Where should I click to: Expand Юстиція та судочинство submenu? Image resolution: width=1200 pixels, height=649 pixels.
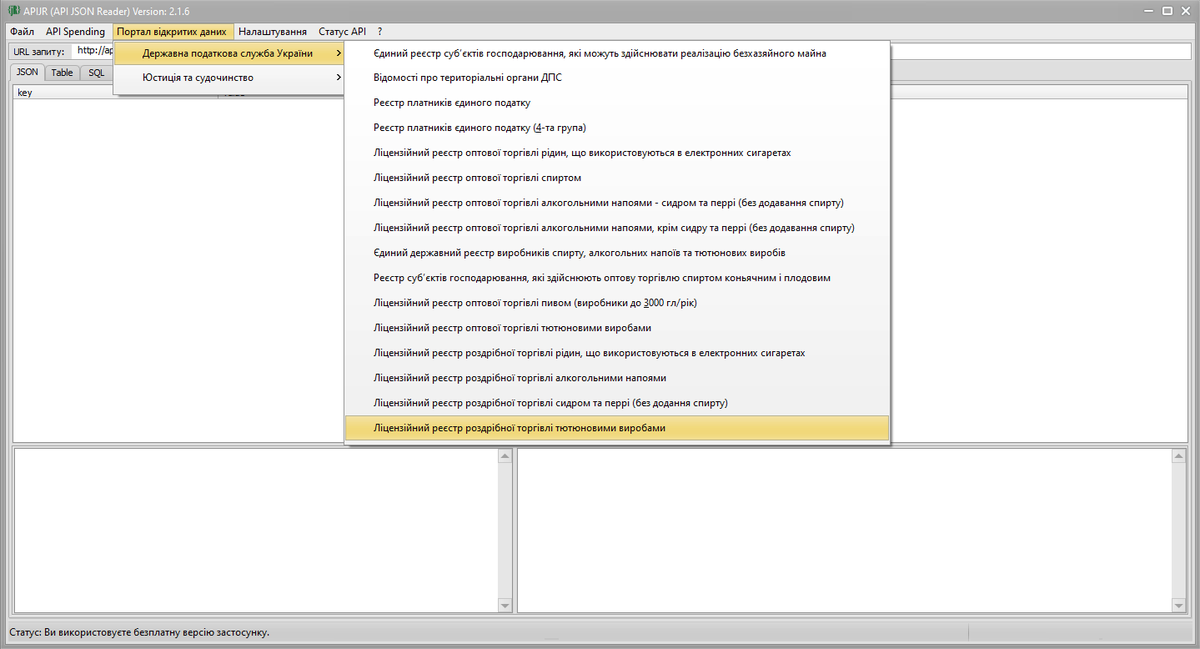(229, 77)
